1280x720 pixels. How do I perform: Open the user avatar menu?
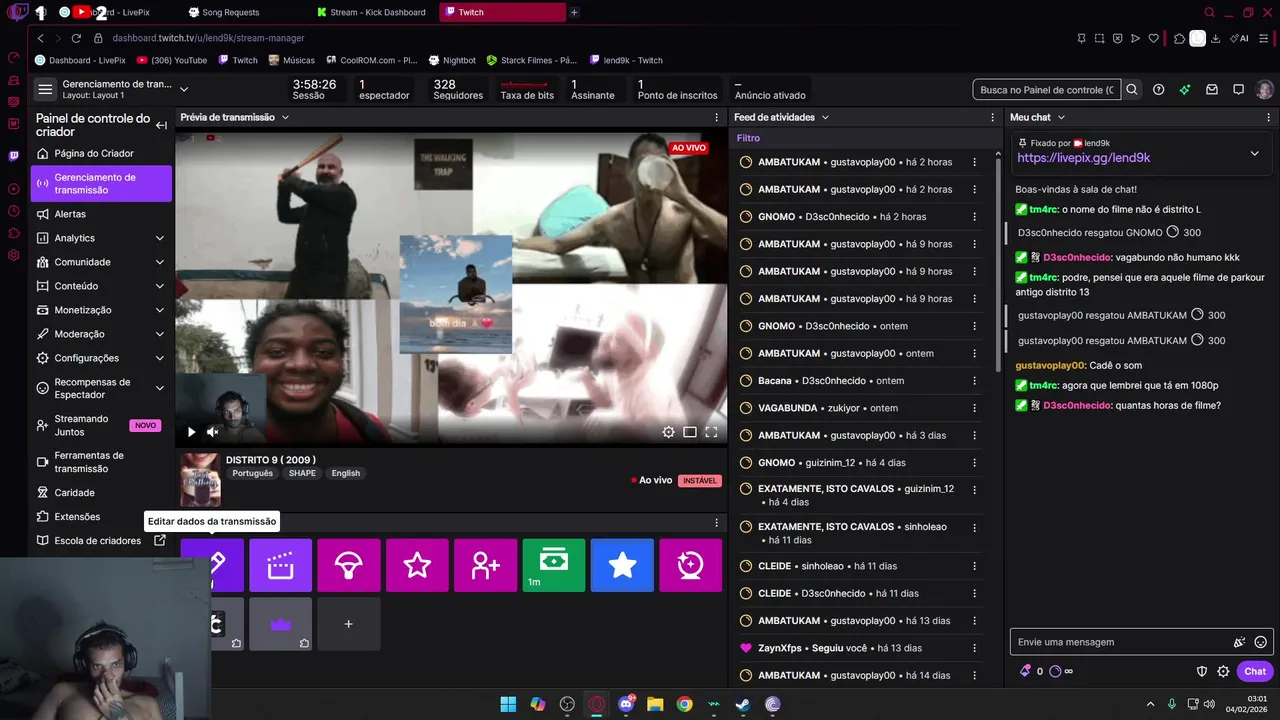tap(1265, 90)
